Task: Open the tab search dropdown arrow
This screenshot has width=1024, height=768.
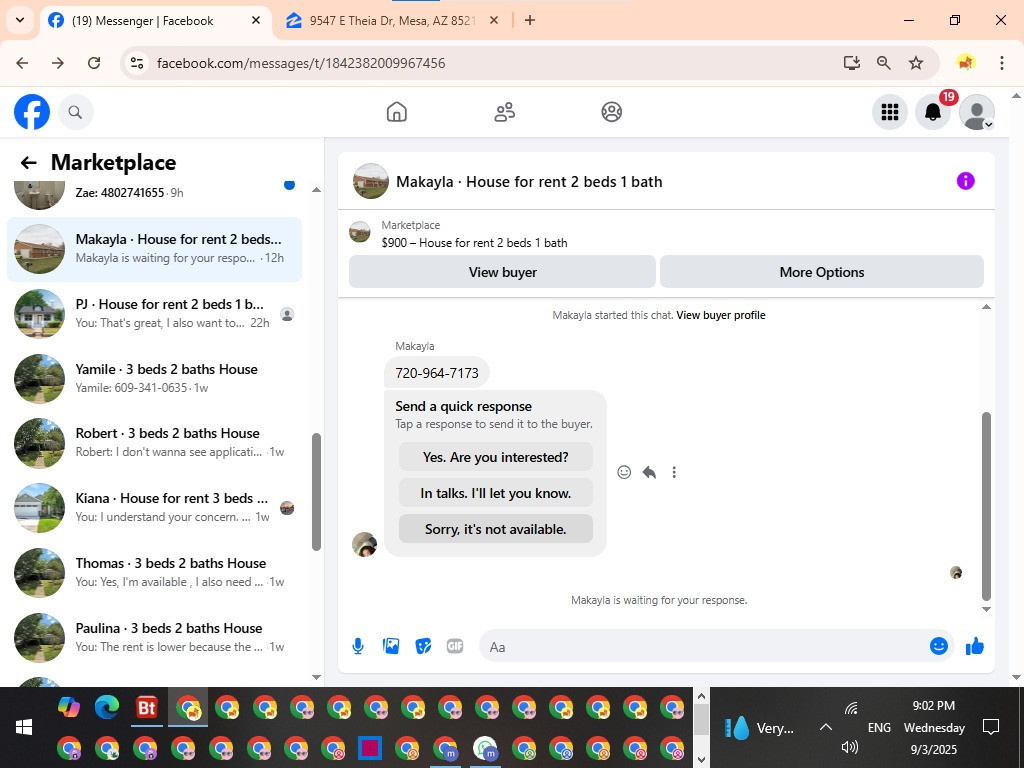Action: tap(20, 20)
